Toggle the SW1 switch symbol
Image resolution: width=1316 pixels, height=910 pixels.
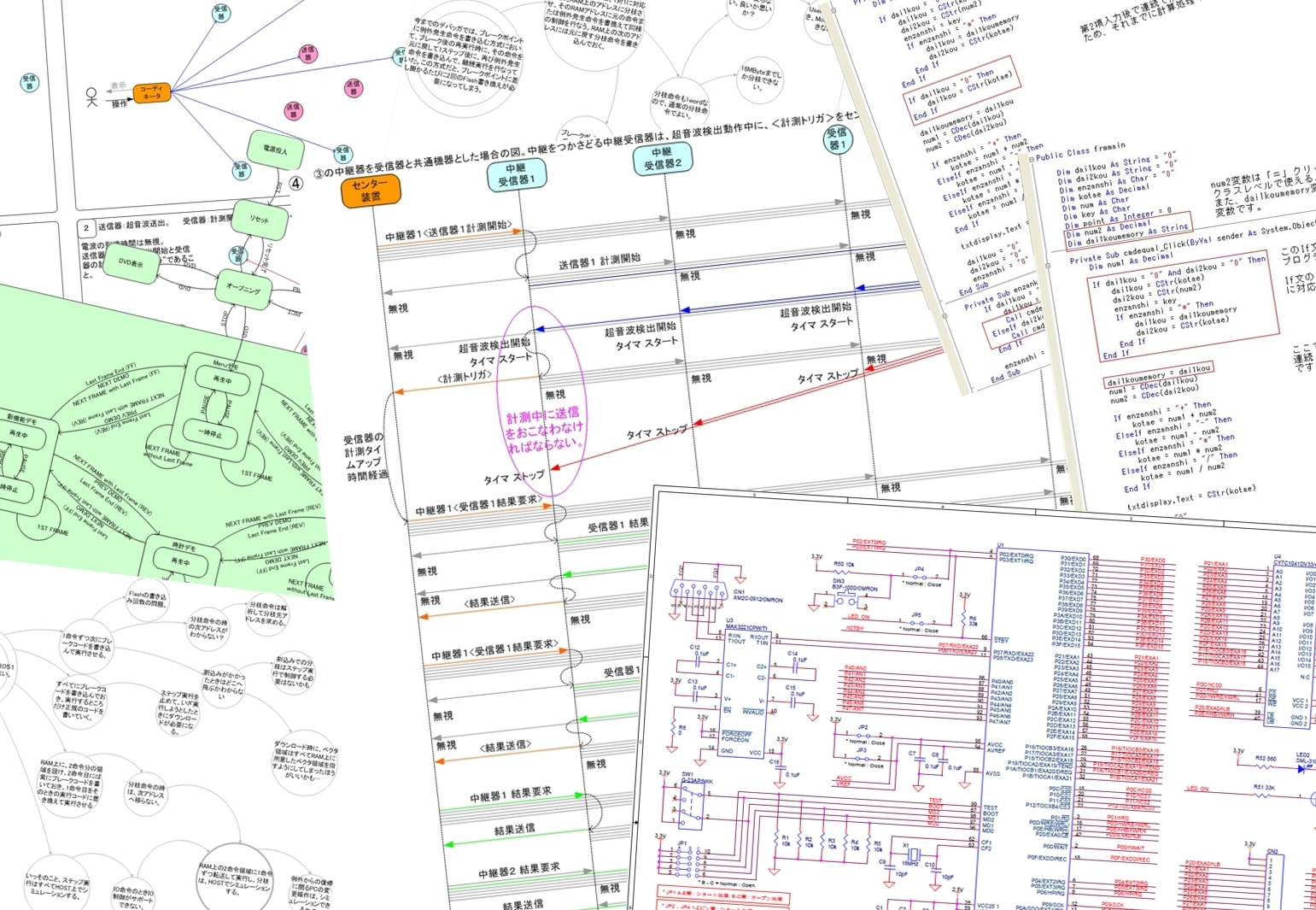pos(689,806)
